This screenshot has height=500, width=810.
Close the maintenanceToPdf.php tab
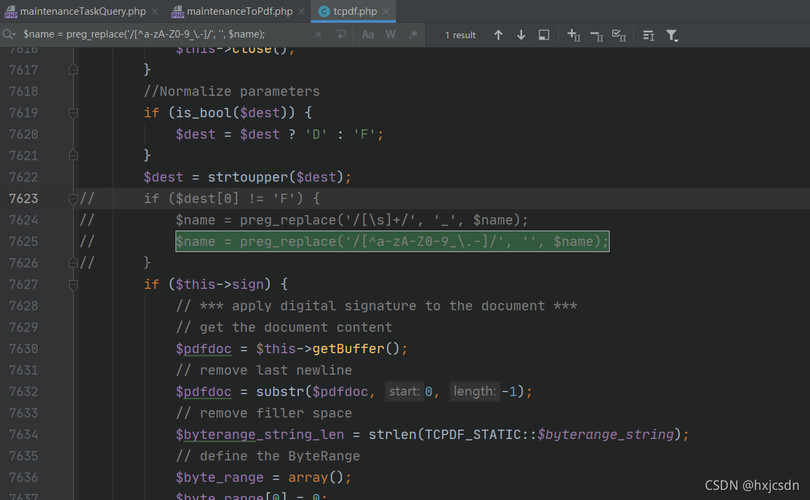(x=301, y=11)
